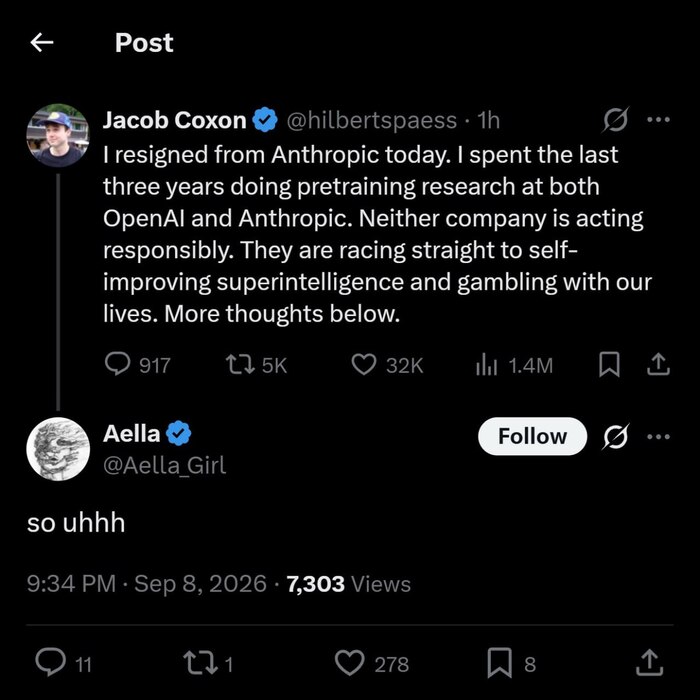The height and width of the screenshot is (700, 700).
Task: Share Jacob Coxon's post
Action: pos(658,365)
